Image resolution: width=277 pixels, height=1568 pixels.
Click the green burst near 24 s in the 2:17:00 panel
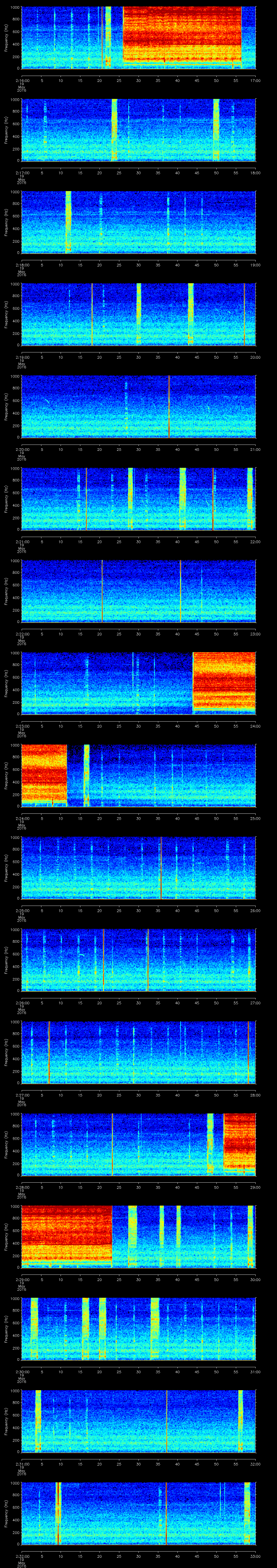[x=114, y=130]
